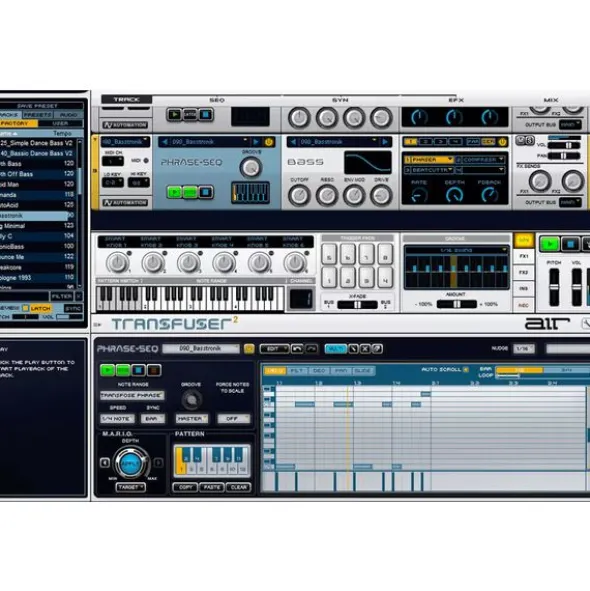Open the Force Notes To Scale Off dropdown

point(233,418)
